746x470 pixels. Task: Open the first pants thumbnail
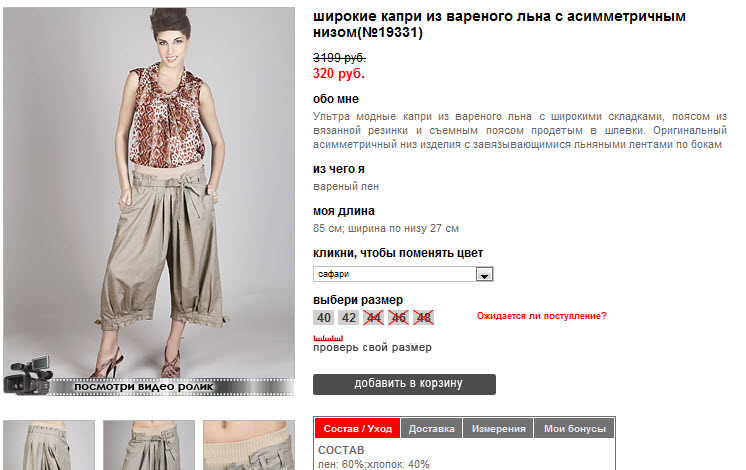(x=49, y=445)
